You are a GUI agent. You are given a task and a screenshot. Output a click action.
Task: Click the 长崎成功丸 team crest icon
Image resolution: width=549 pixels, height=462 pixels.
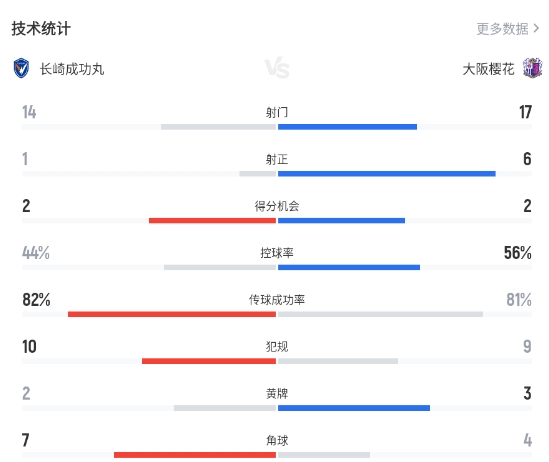point(21,68)
